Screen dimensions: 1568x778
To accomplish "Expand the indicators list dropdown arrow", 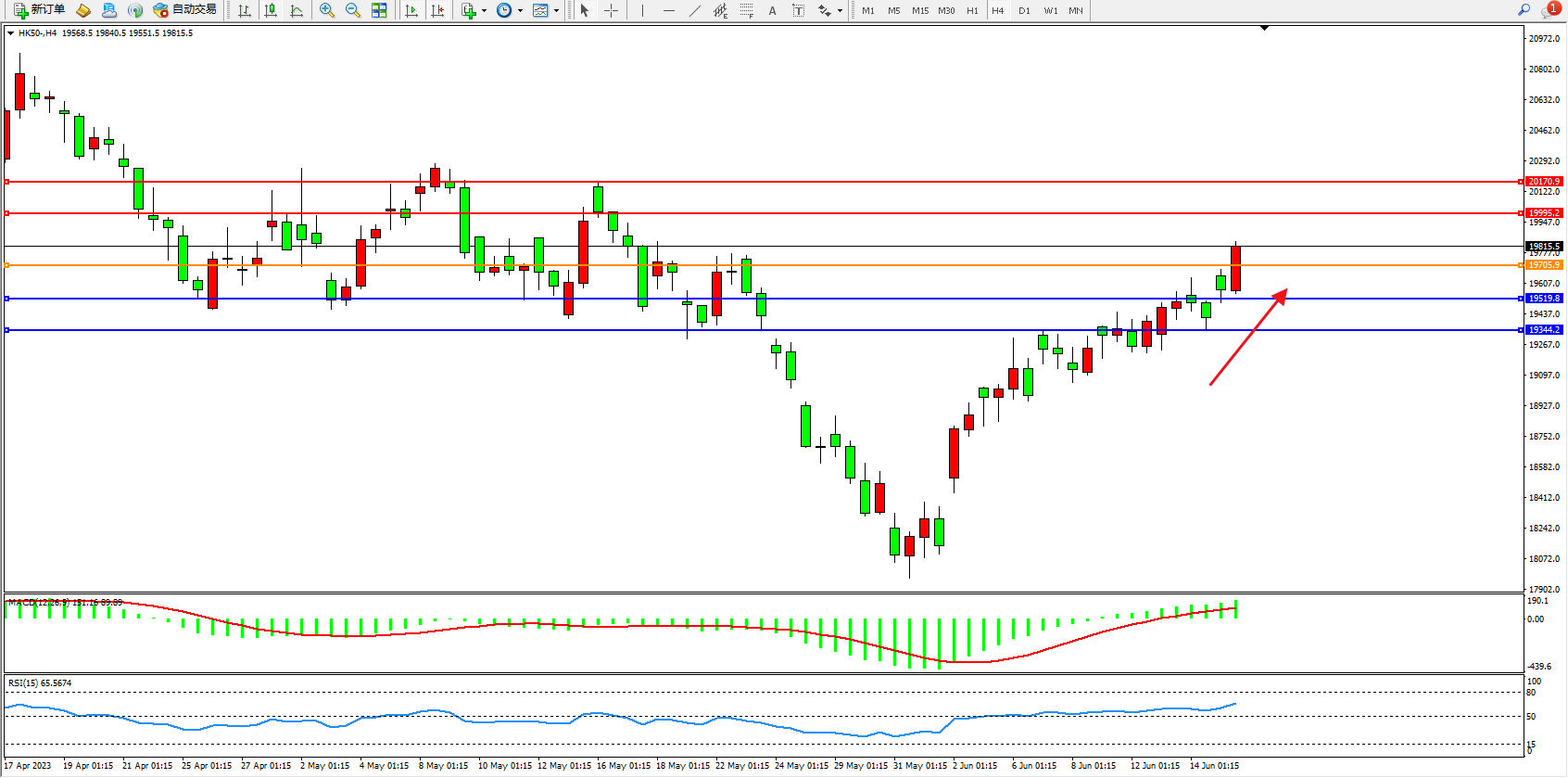I will coord(484,11).
